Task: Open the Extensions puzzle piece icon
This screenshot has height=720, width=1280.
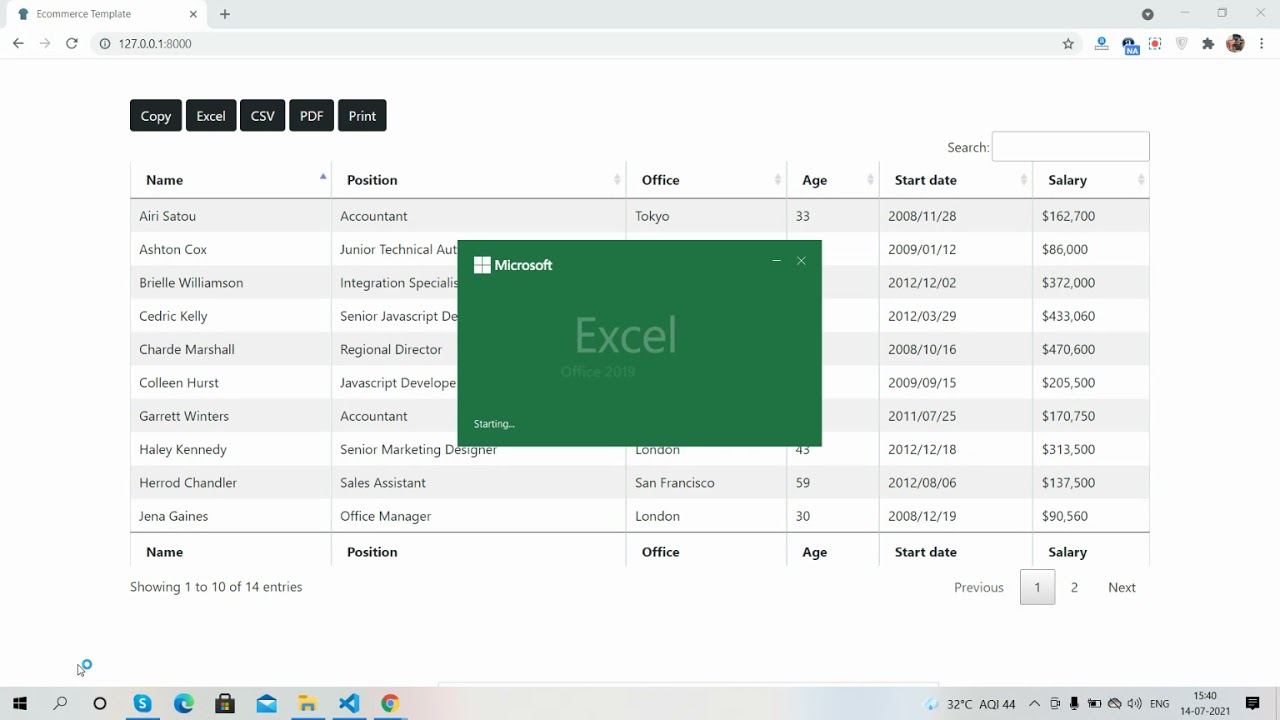Action: [1208, 44]
